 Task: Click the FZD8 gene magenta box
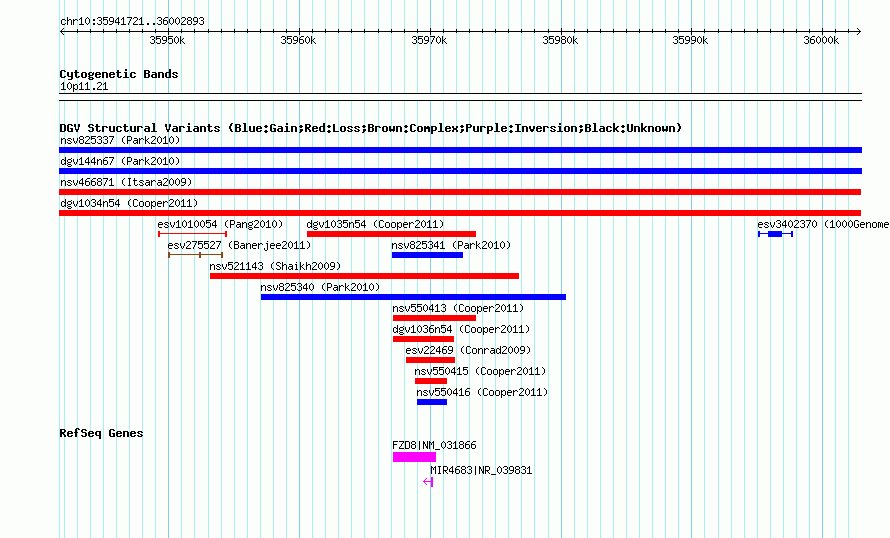[x=414, y=457]
